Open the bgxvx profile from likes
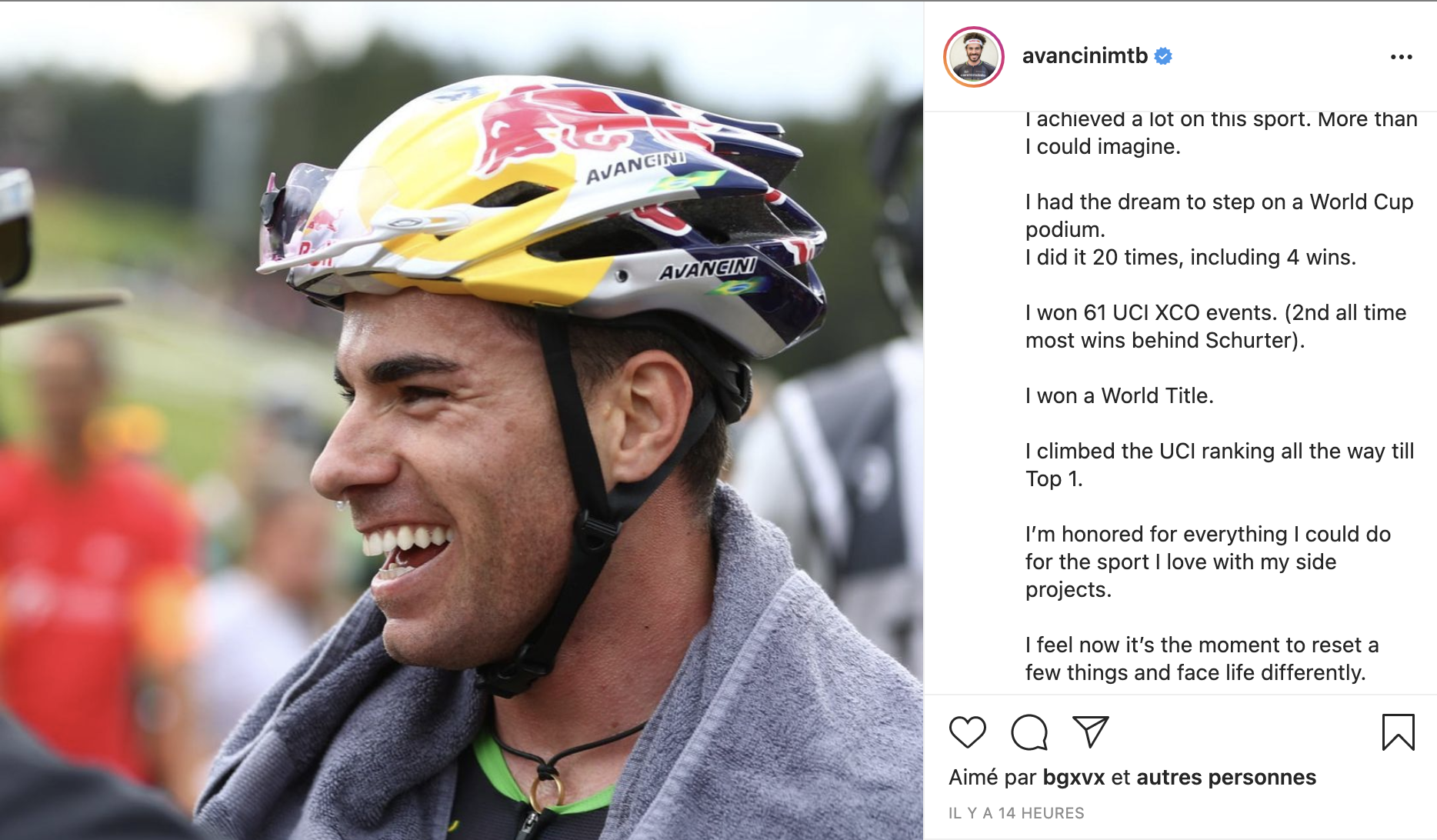The image size is (1437, 840). [1073, 777]
